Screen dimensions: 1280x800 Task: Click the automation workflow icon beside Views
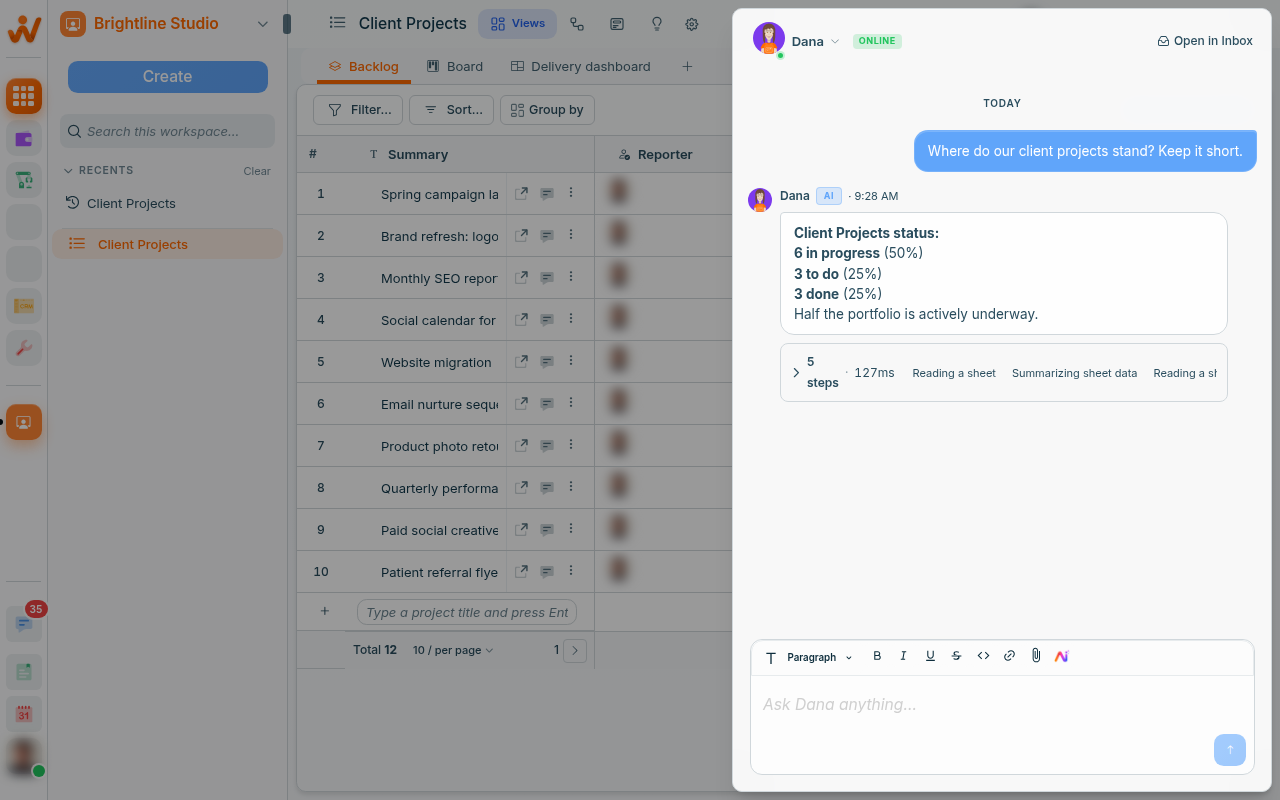pos(577,24)
